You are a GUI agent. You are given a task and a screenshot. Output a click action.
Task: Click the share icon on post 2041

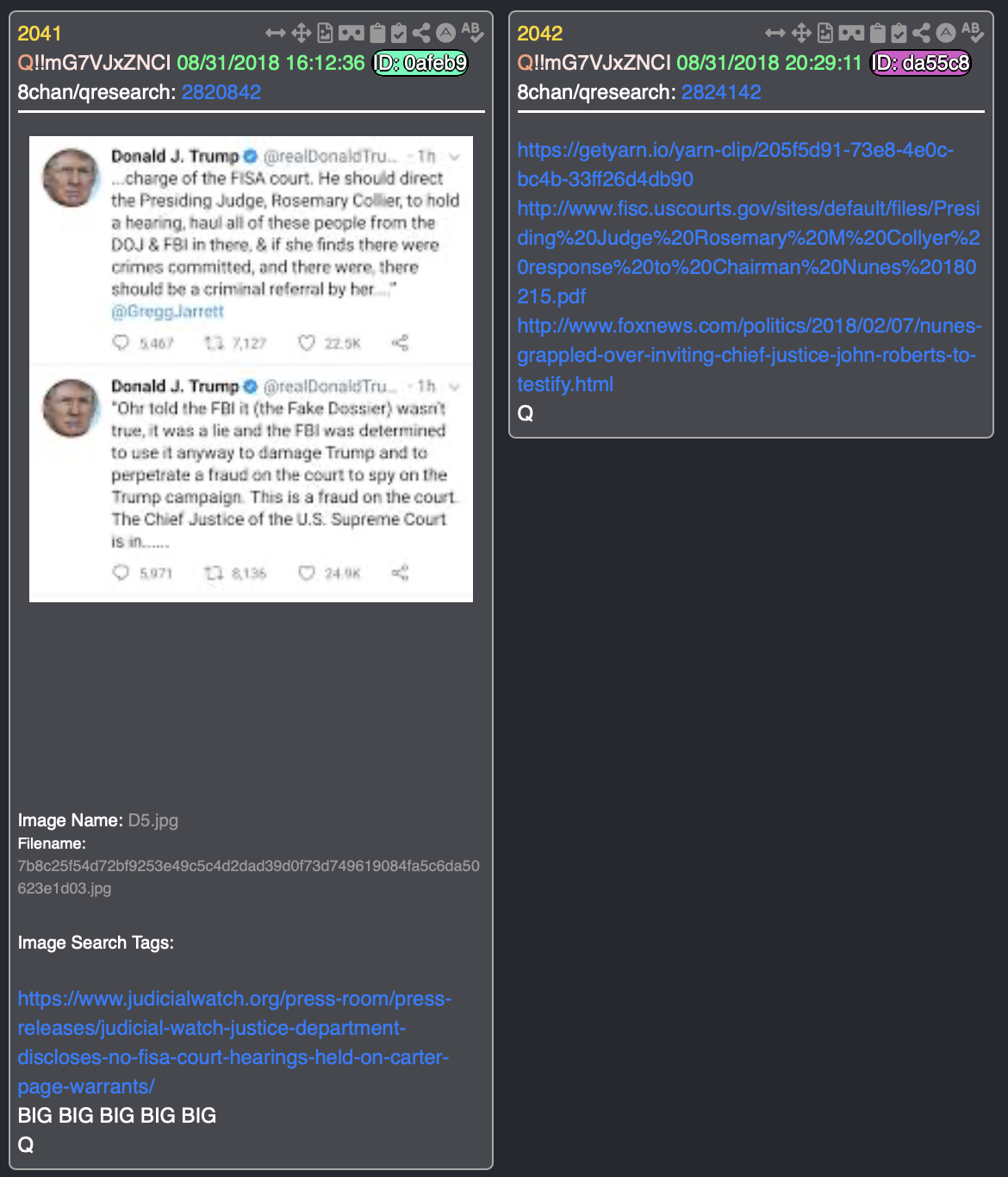point(421,33)
